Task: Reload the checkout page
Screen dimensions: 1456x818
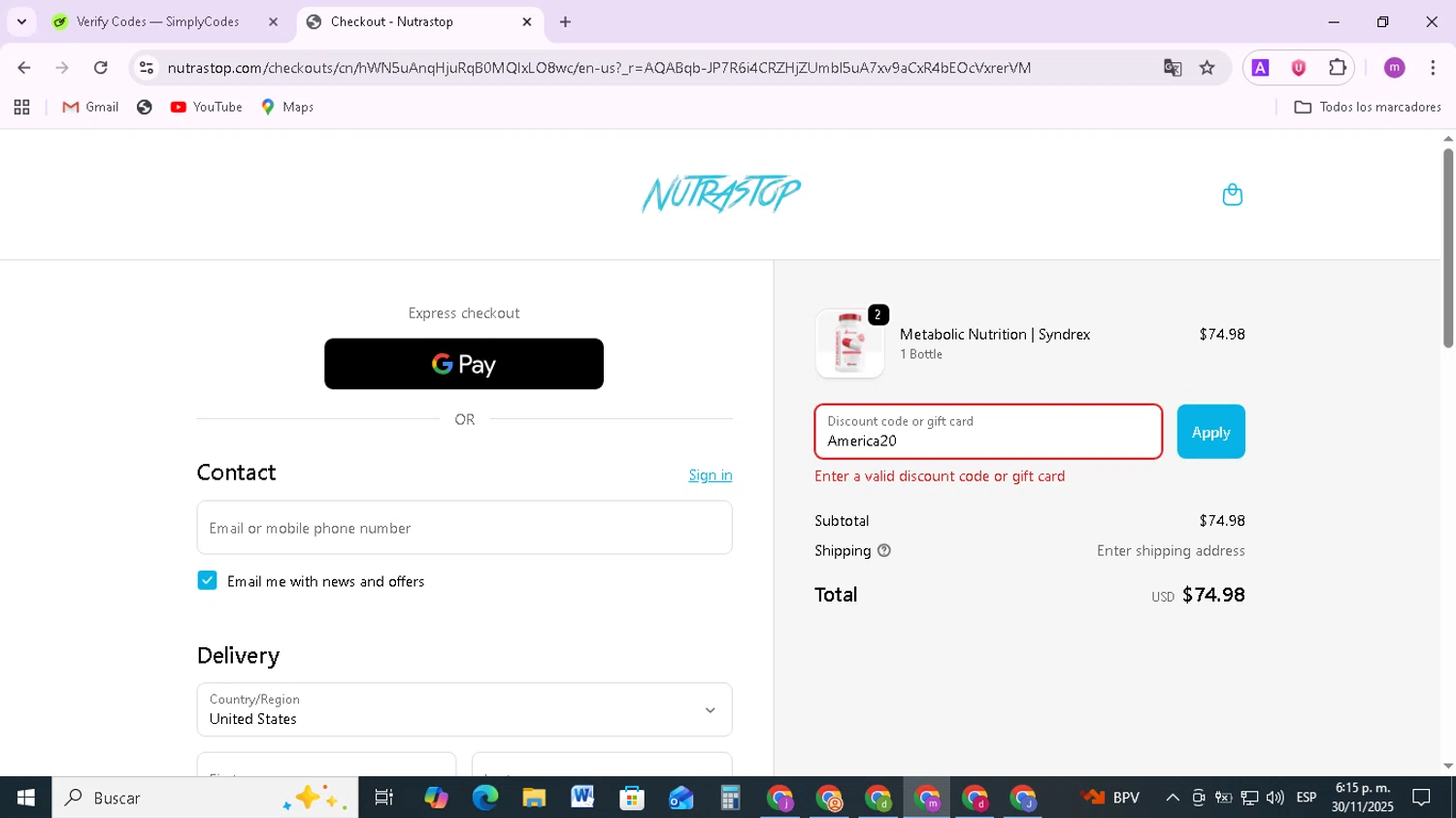Action: 101,68
